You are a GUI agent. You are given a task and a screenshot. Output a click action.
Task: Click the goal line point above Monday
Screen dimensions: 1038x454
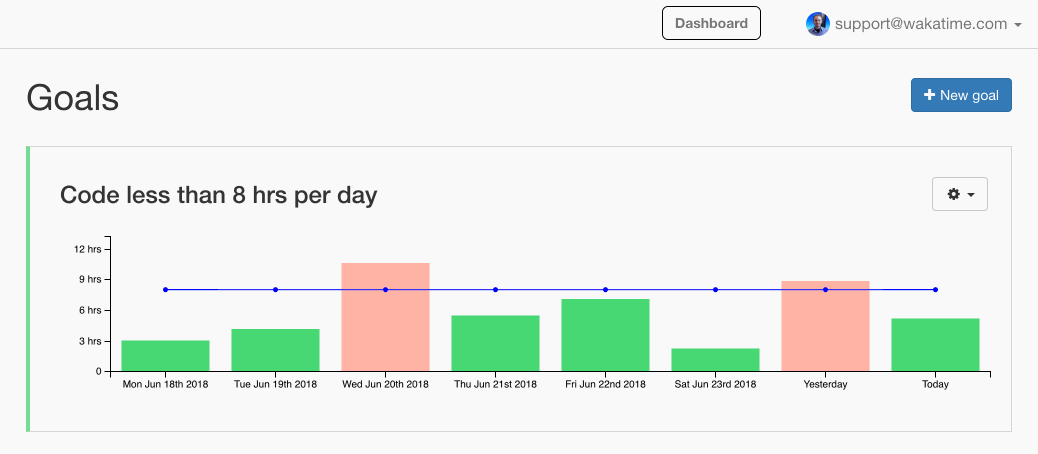pos(165,290)
